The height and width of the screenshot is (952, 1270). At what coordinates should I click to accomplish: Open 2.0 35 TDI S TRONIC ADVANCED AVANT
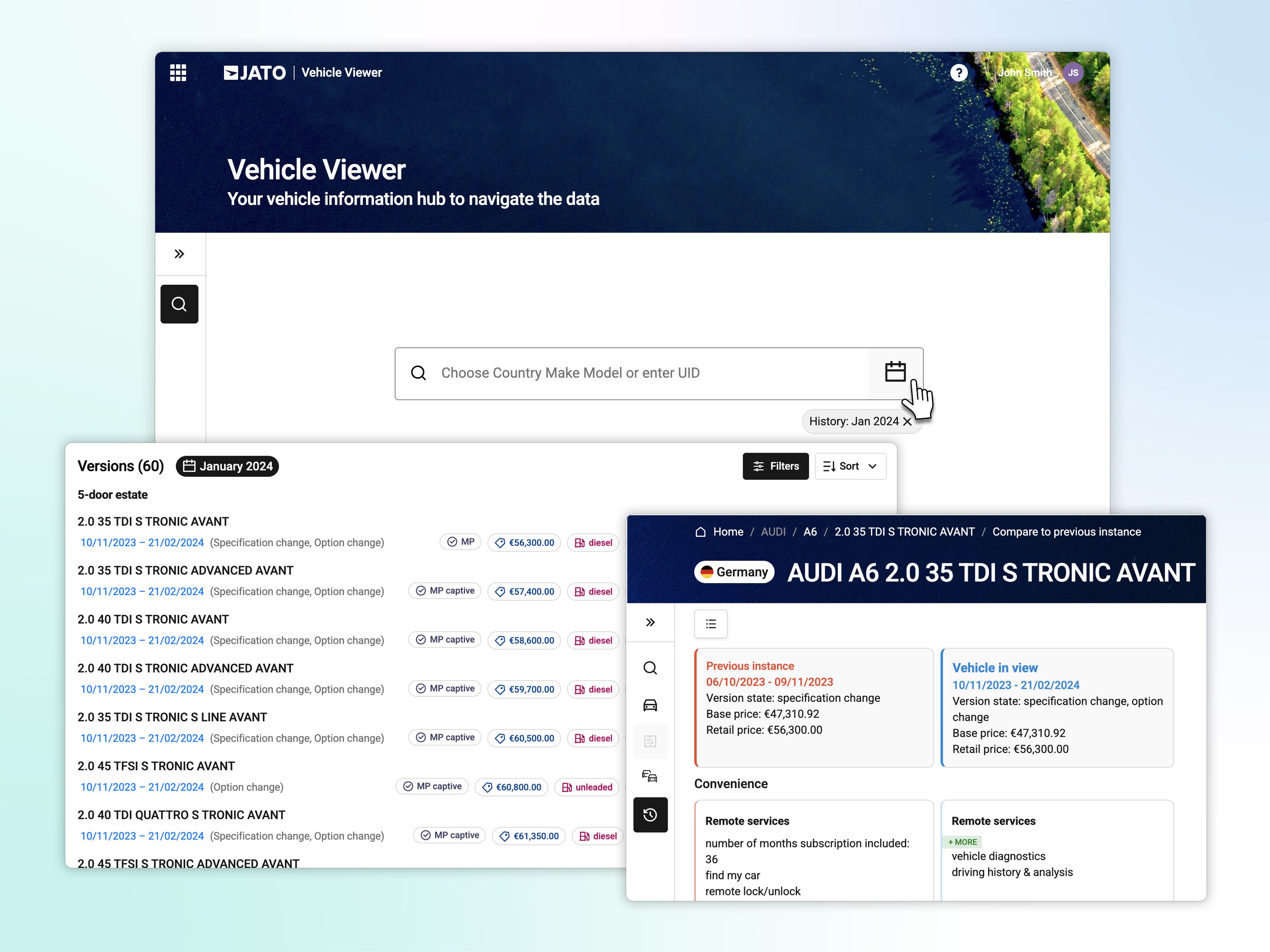pyautogui.click(x=186, y=570)
